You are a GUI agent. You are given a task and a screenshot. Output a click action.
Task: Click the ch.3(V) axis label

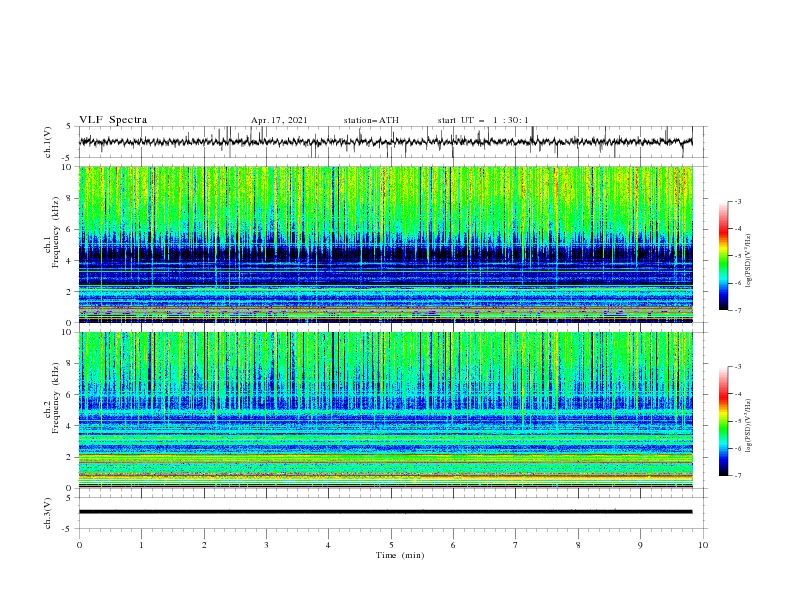[47, 513]
